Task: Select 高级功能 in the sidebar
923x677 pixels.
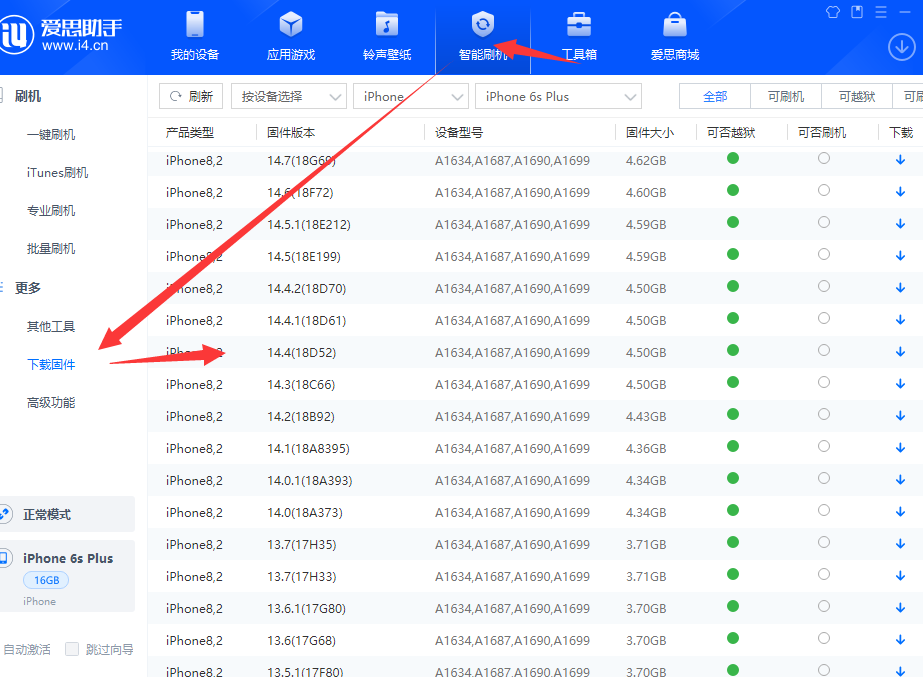Action: (51, 403)
